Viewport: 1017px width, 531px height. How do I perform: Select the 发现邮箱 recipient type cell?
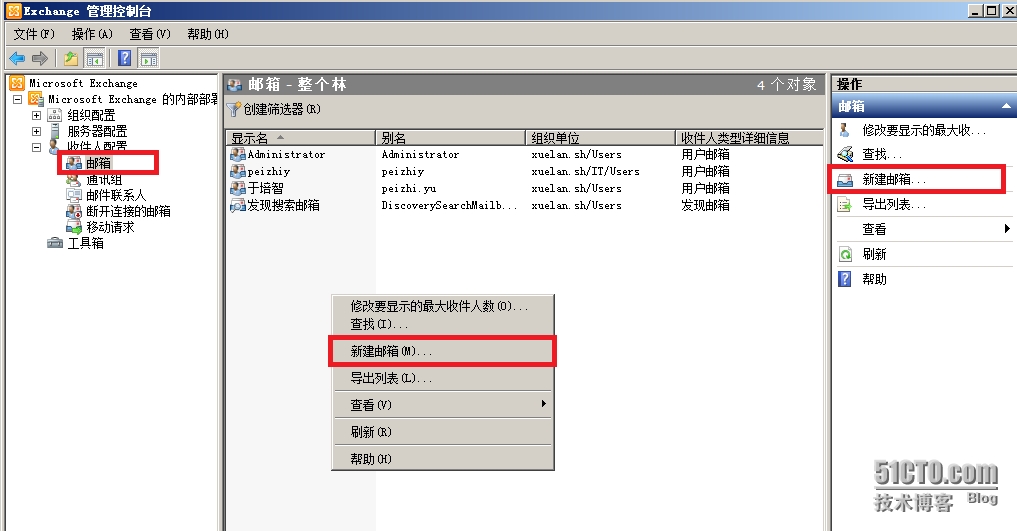pyautogui.click(x=705, y=206)
